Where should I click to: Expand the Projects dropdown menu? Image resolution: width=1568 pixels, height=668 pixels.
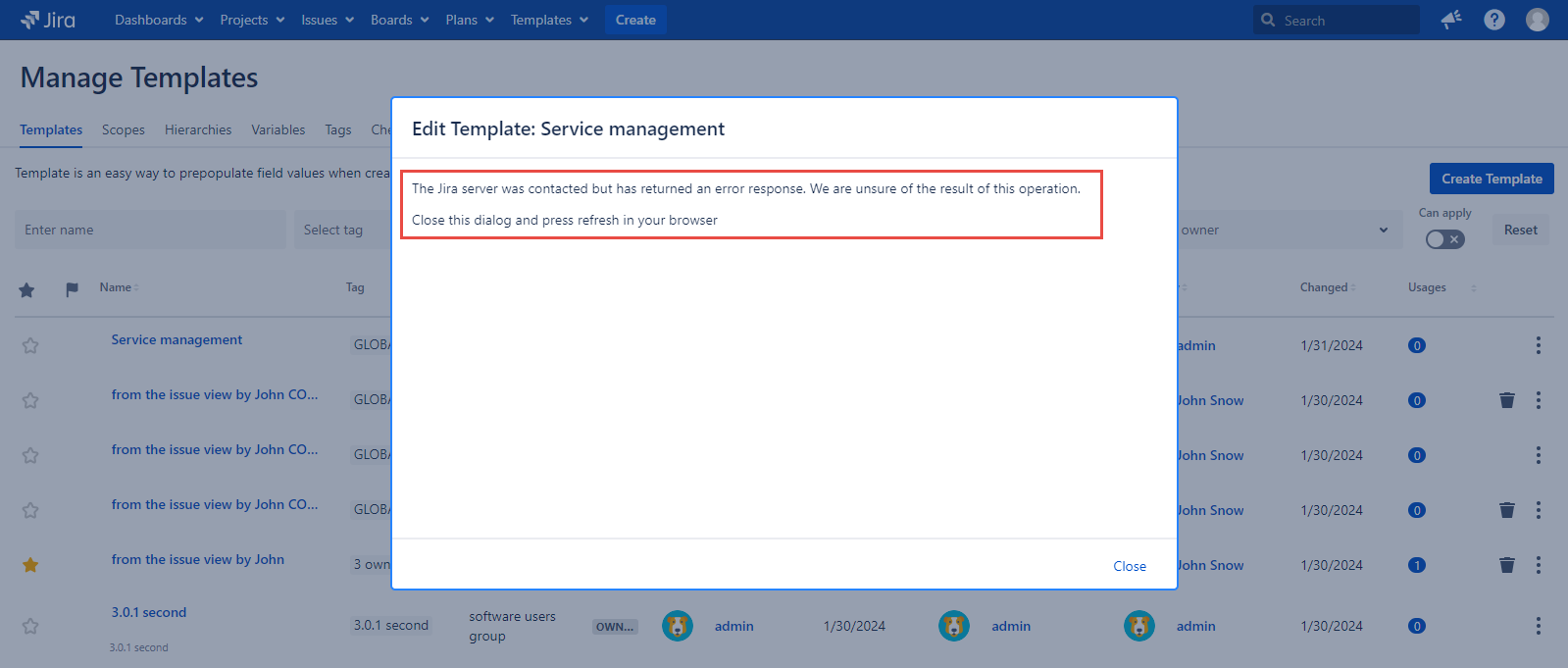click(252, 20)
